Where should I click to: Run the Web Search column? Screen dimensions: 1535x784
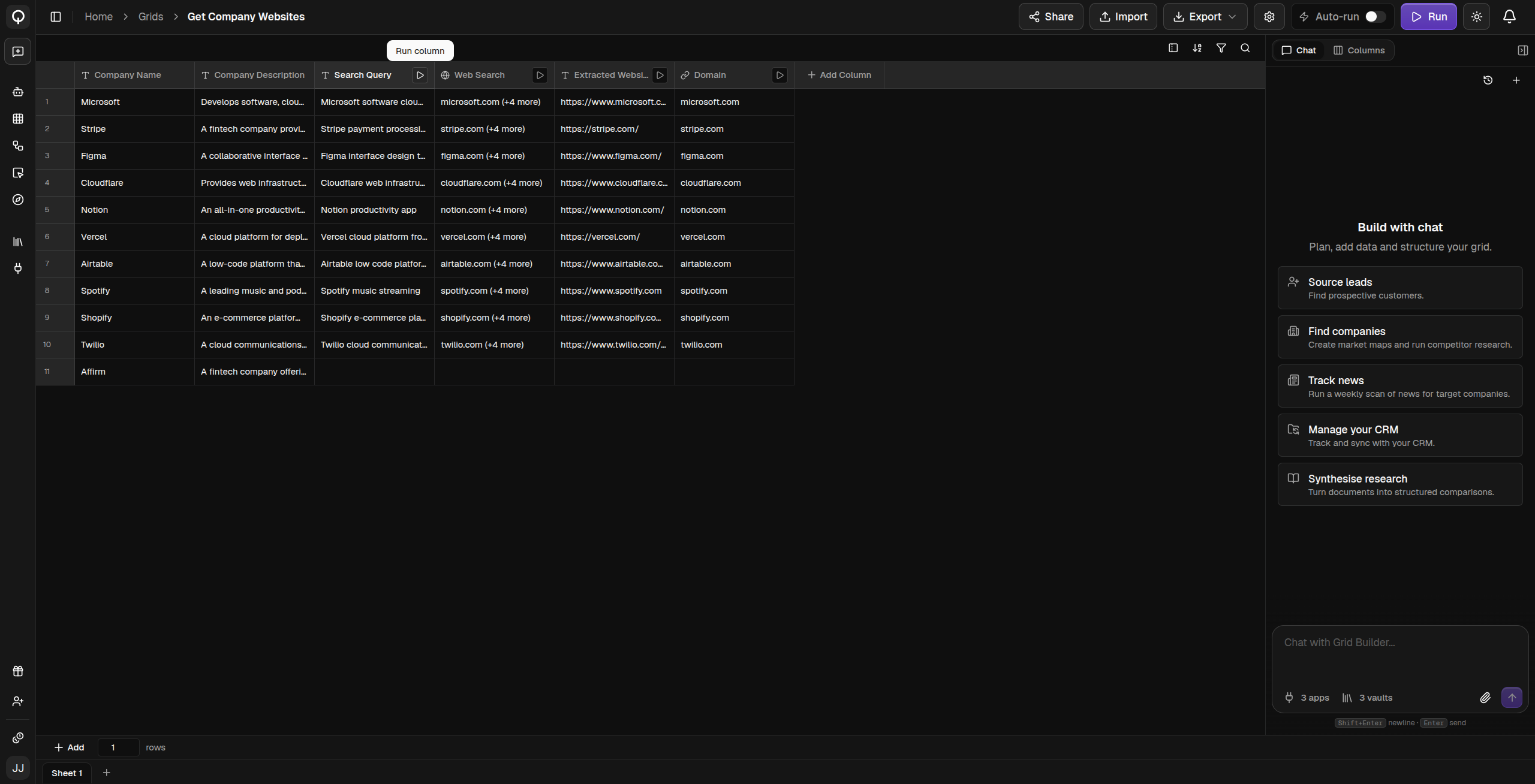pos(540,75)
